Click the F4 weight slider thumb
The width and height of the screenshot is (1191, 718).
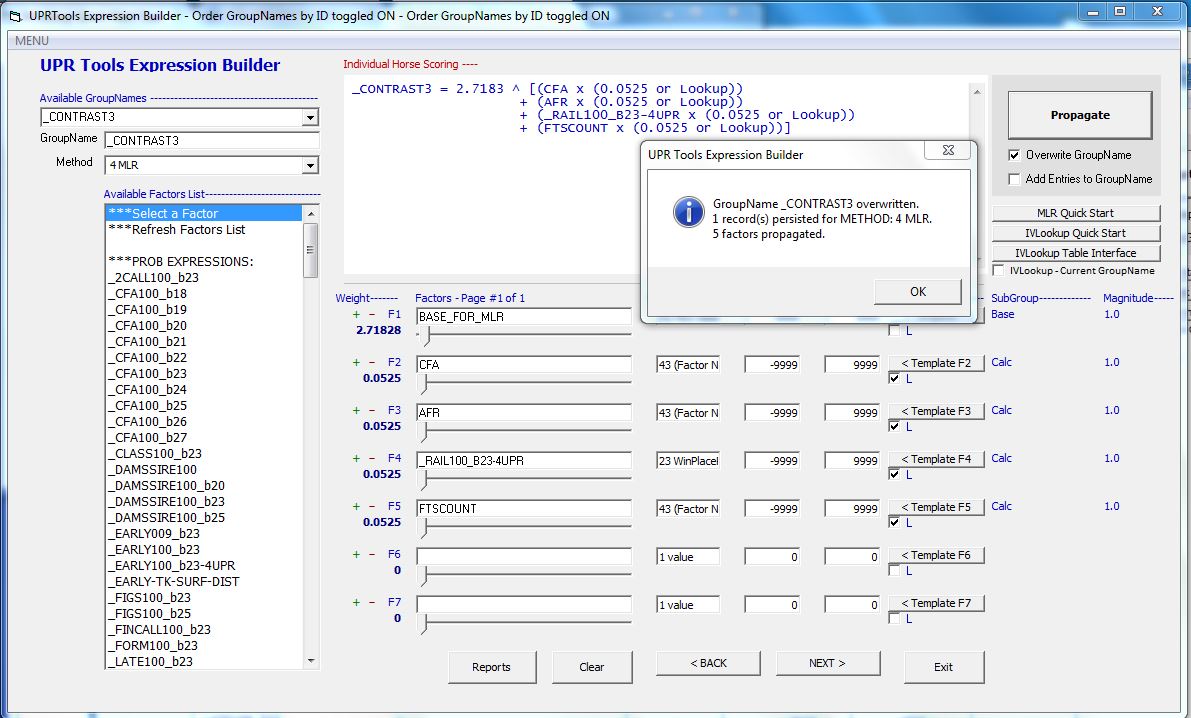425,479
